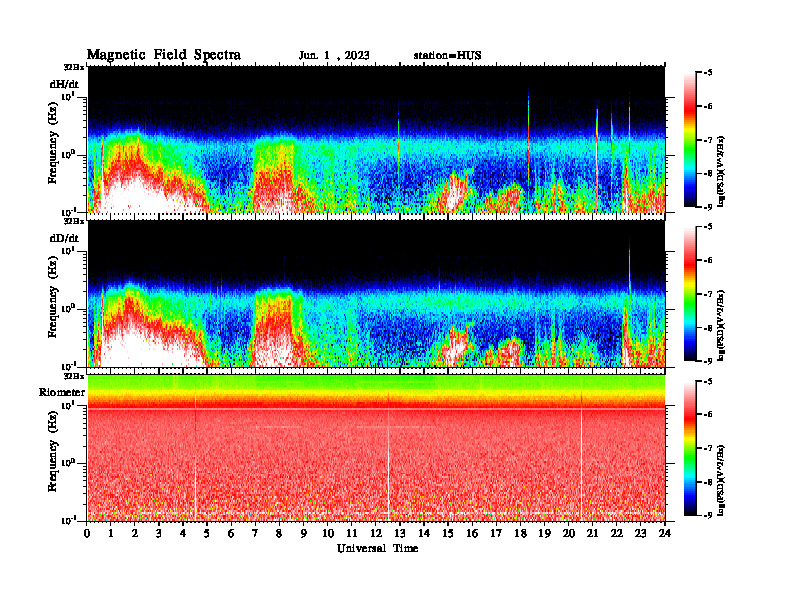Viewport: 792px width, 612px height.
Task: Click the "-9" tick of dH/dt color bar
Action: [707, 207]
